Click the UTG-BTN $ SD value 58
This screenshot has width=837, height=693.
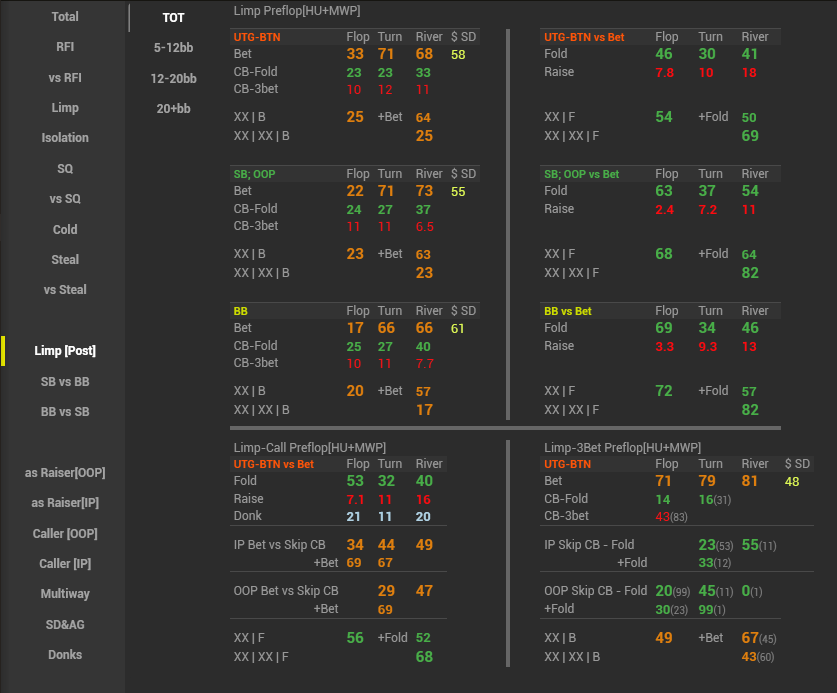[x=458, y=54]
